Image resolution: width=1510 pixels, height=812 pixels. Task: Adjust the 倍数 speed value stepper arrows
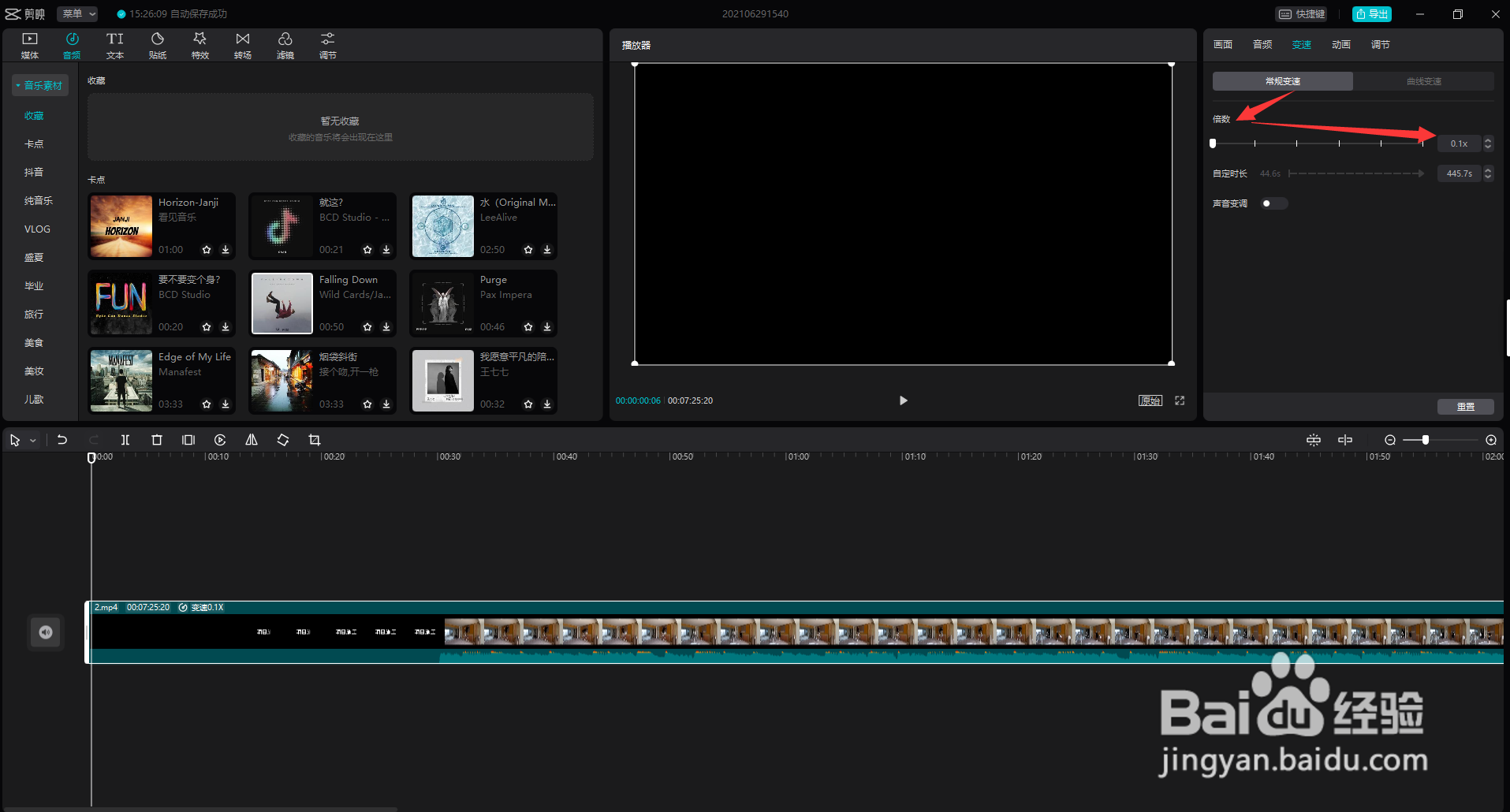pos(1488,143)
